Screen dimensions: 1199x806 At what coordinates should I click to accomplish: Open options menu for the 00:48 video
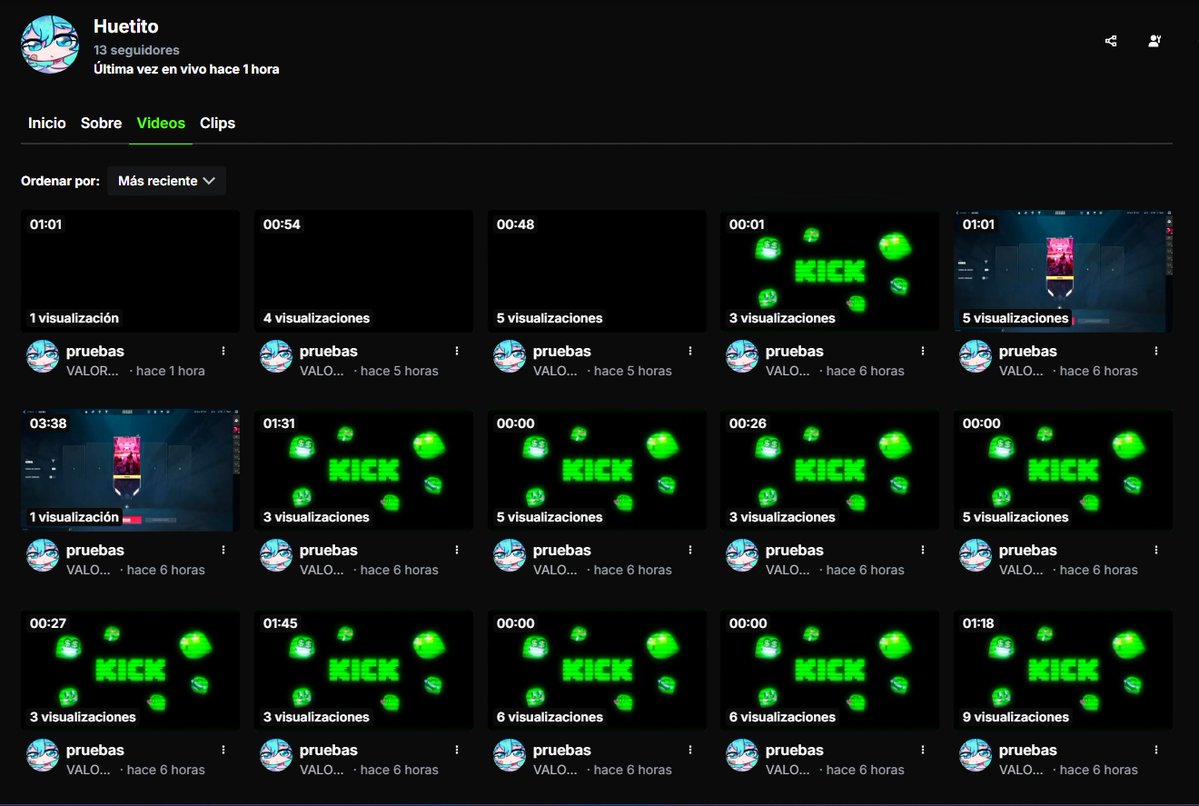pyautogui.click(x=690, y=351)
